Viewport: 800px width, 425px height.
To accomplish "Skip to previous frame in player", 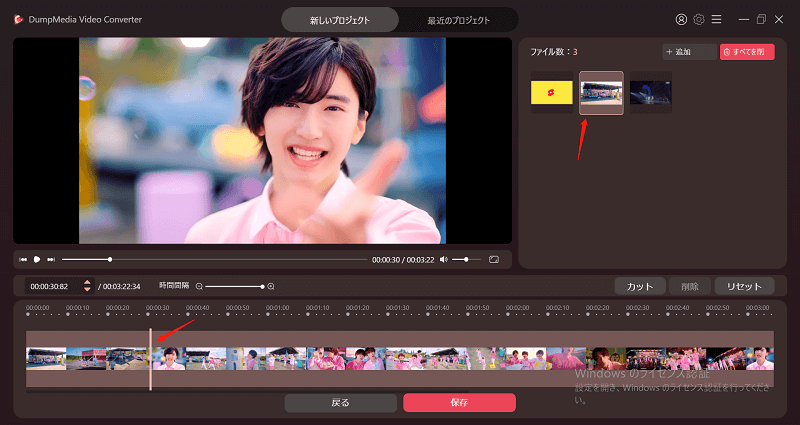I will click(23, 260).
